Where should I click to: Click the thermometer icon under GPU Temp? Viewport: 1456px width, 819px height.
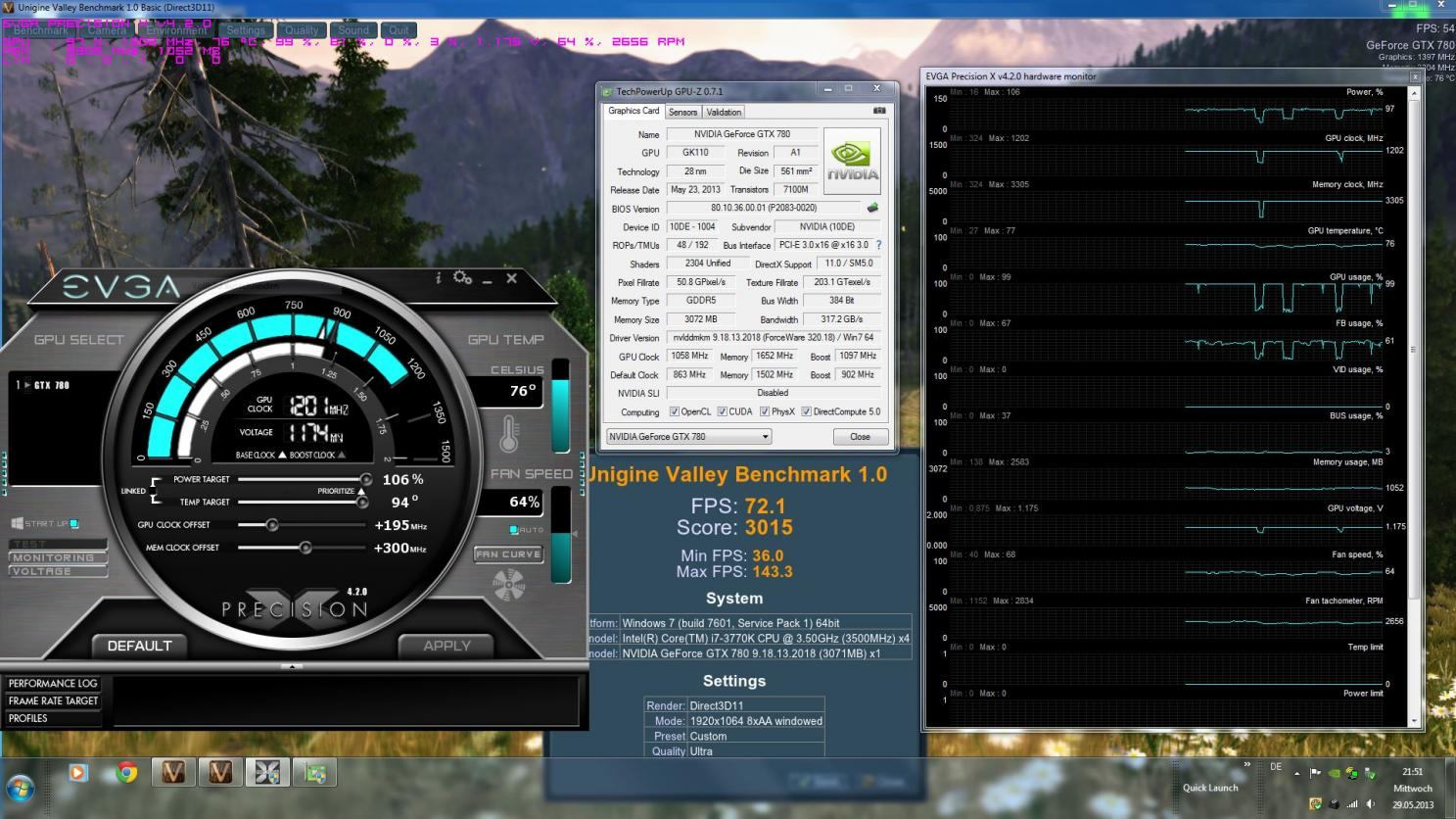pos(508,434)
